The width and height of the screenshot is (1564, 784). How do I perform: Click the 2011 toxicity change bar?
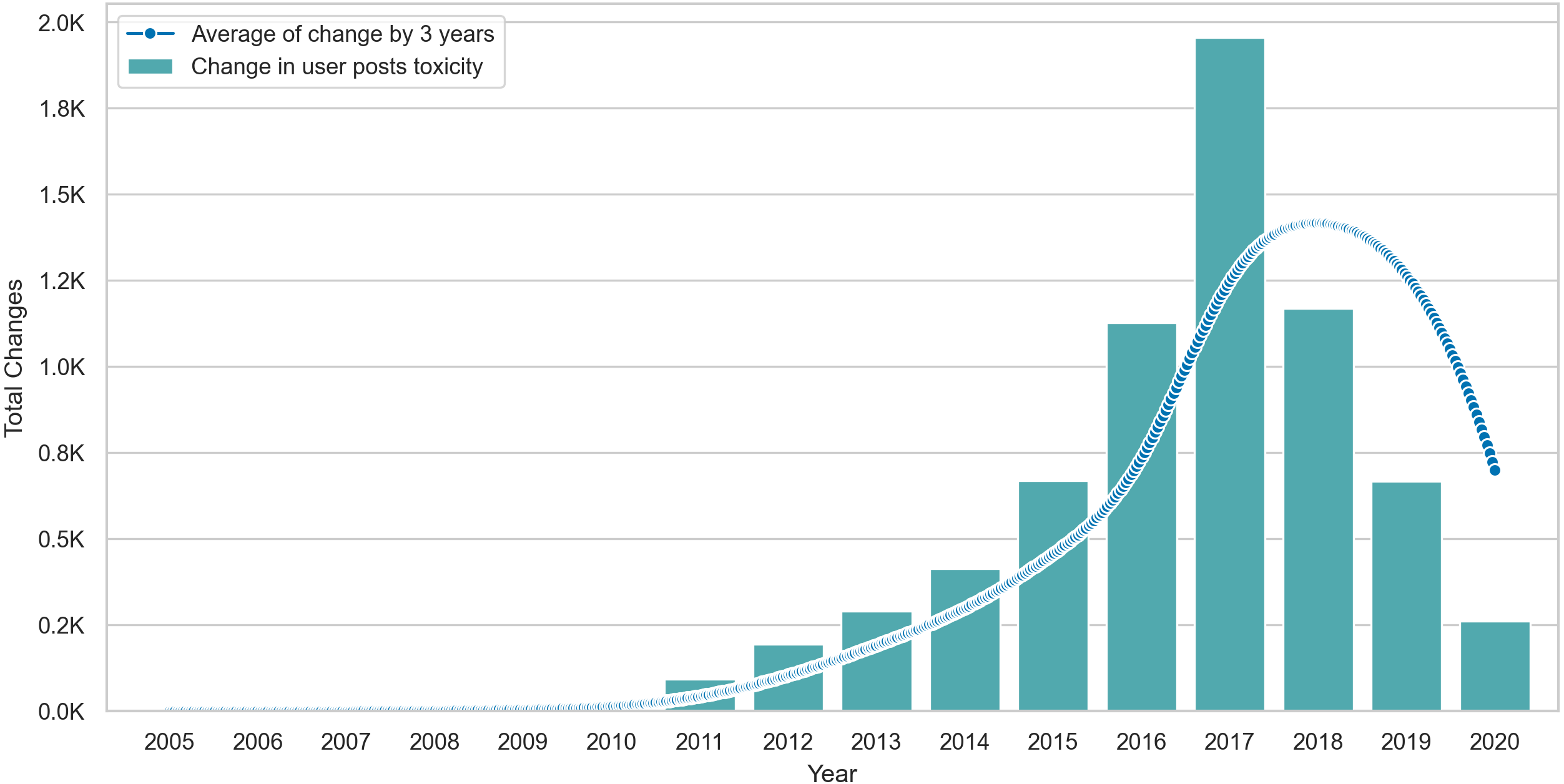(x=700, y=695)
